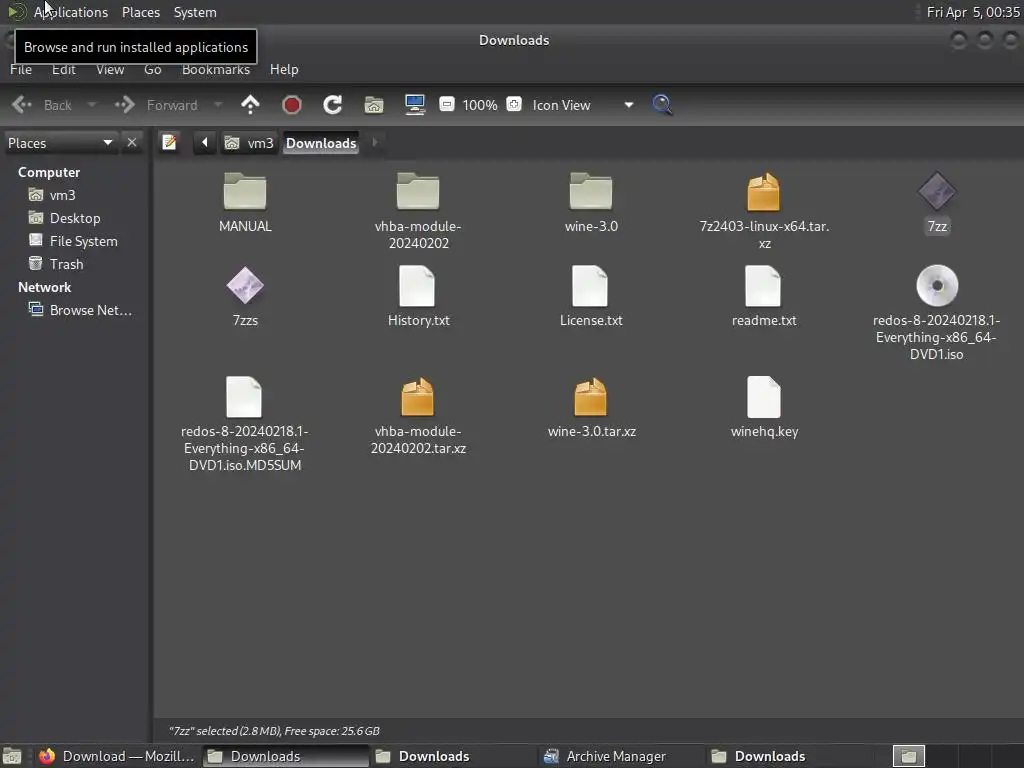
Task: Select the License.txt file
Action: pyautogui.click(x=591, y=296)
